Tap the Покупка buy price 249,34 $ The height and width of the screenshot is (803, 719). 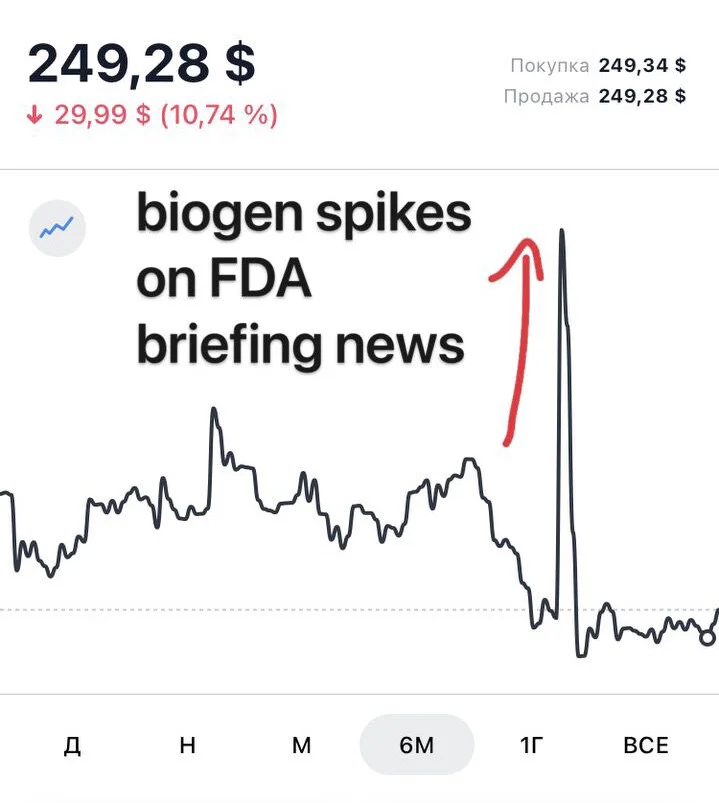coord(642,65)
